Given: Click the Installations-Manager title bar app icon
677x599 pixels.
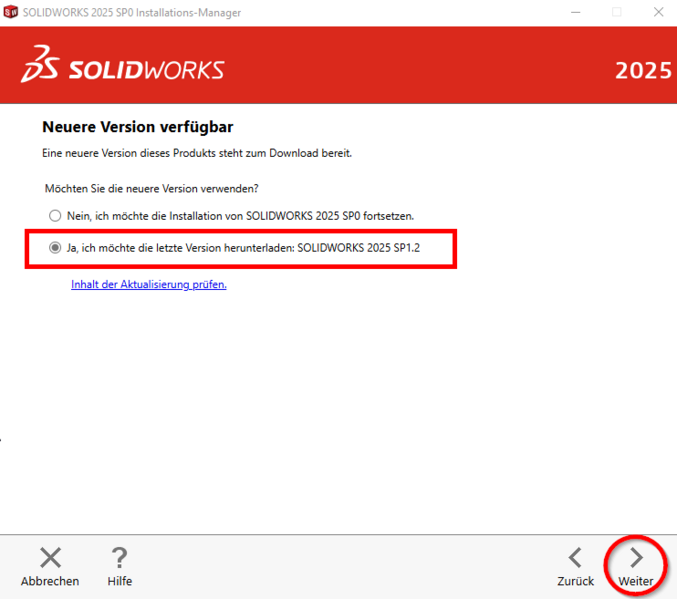Looking at the screenshot, I should [x=12, y=12].
